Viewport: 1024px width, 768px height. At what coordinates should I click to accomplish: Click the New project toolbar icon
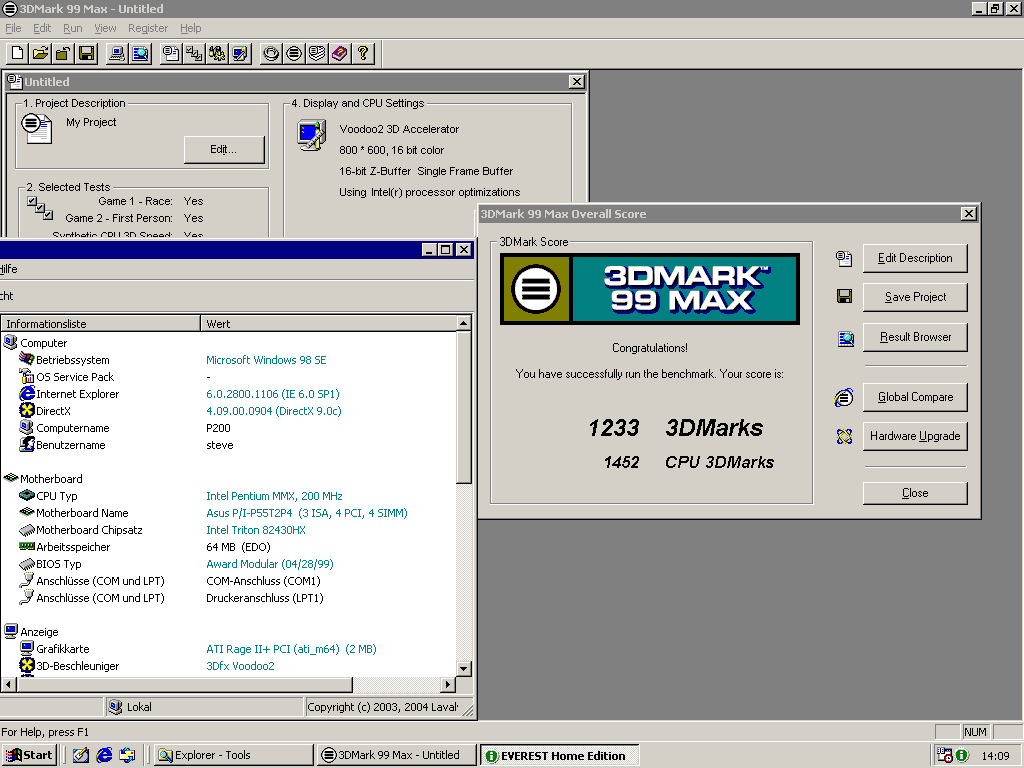(x=18, y=54)
